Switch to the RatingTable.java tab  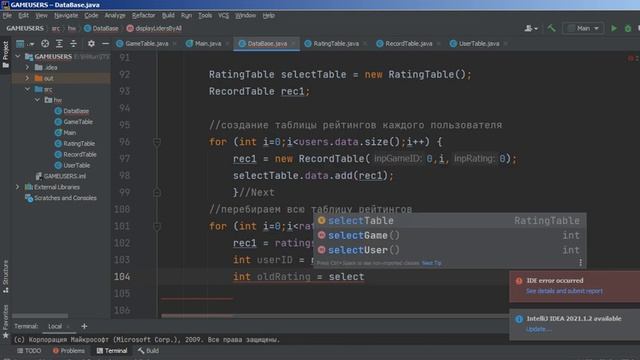tap(336, 43)
